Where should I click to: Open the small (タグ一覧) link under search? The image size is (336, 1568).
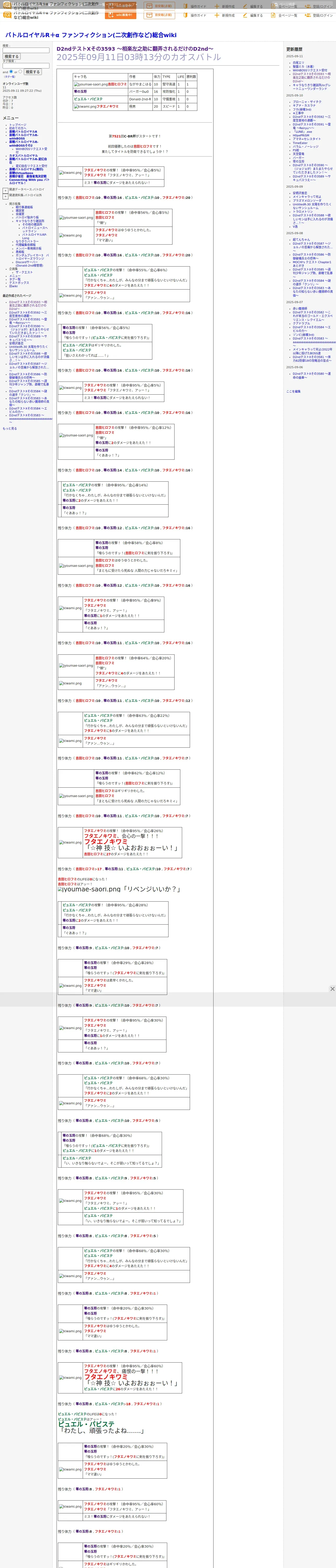point(9,77)
